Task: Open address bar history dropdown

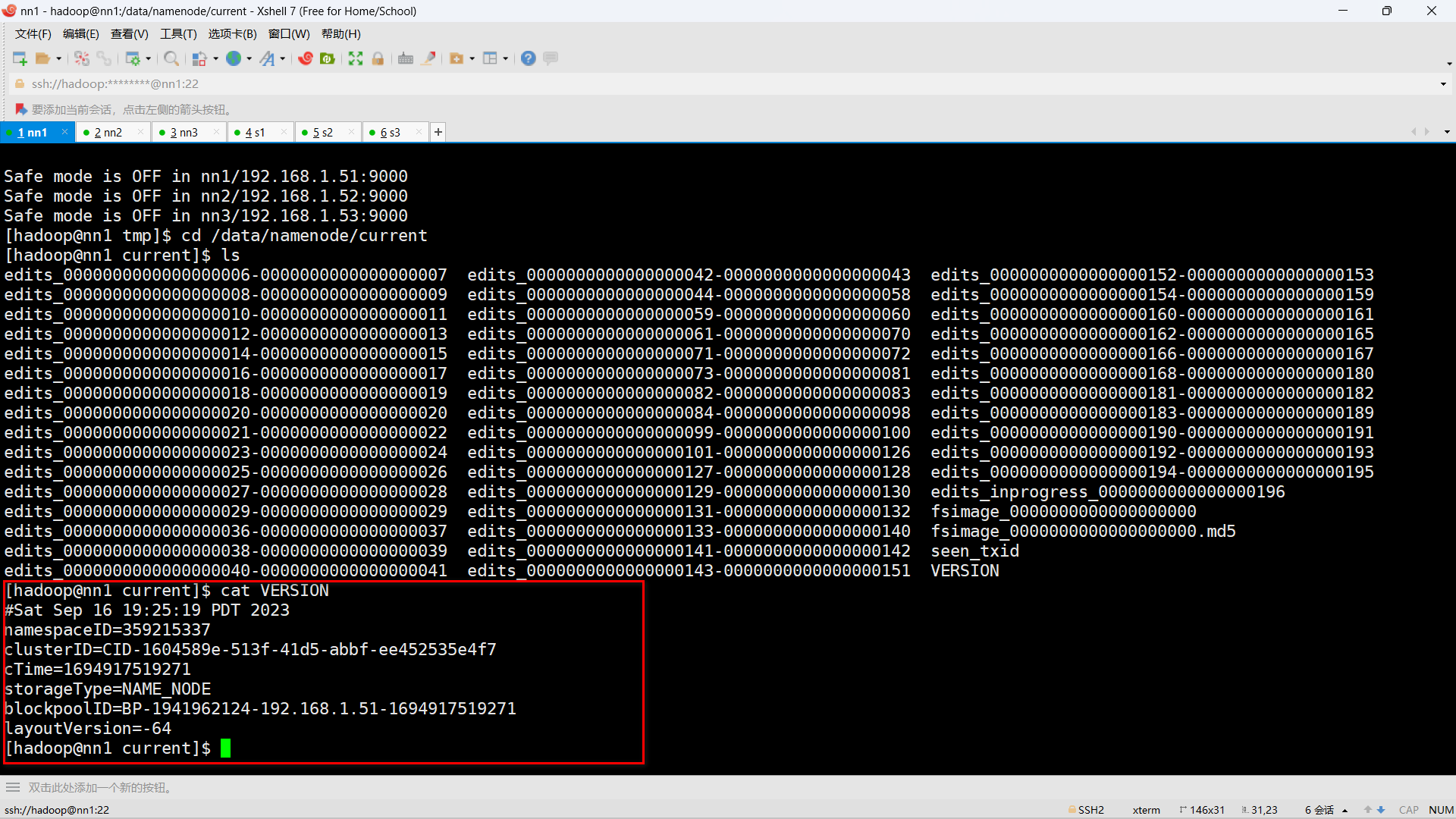Action: point(1443,84)
